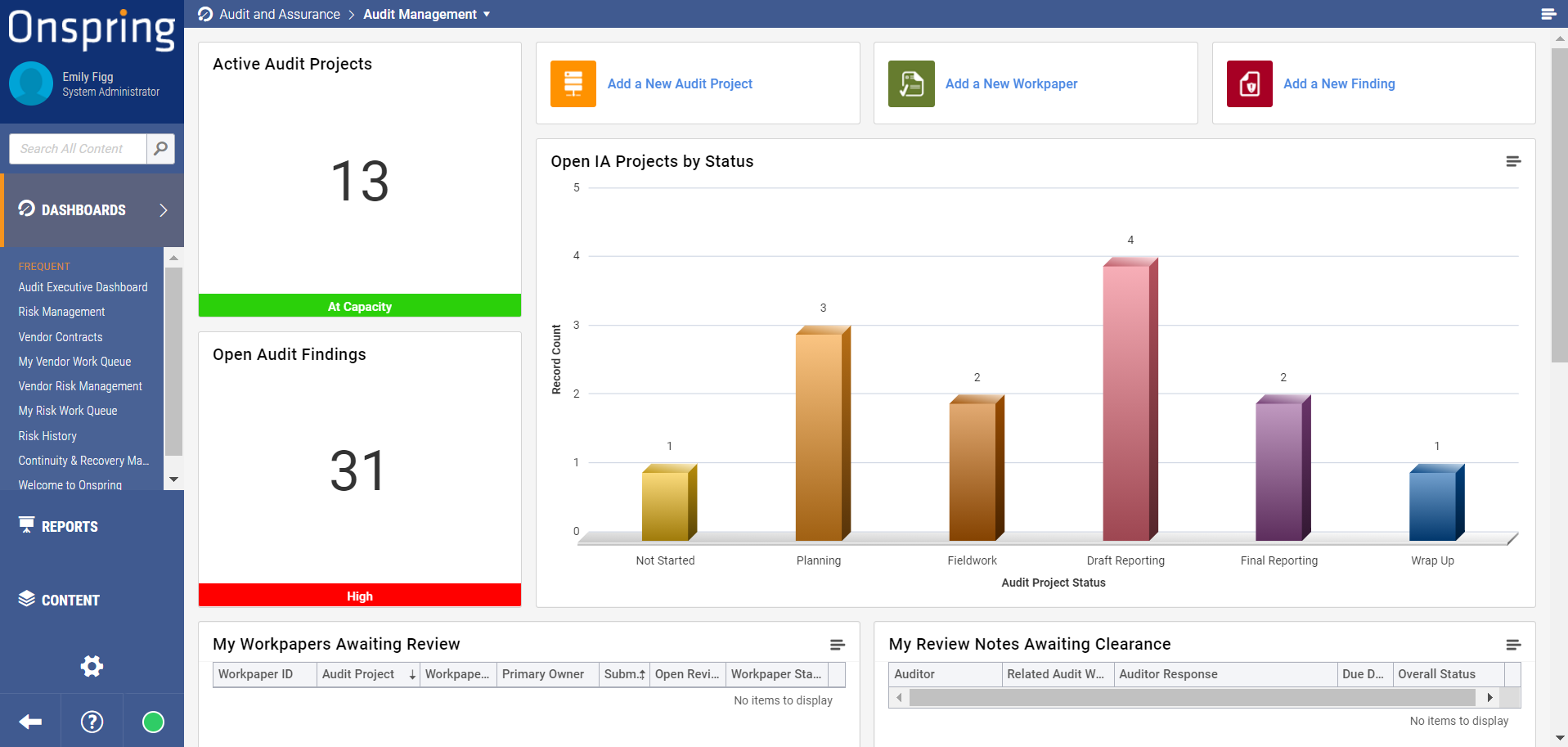
Task: Open My Review Notes Awaiting Clearance menu
Action: (1513, 645)
